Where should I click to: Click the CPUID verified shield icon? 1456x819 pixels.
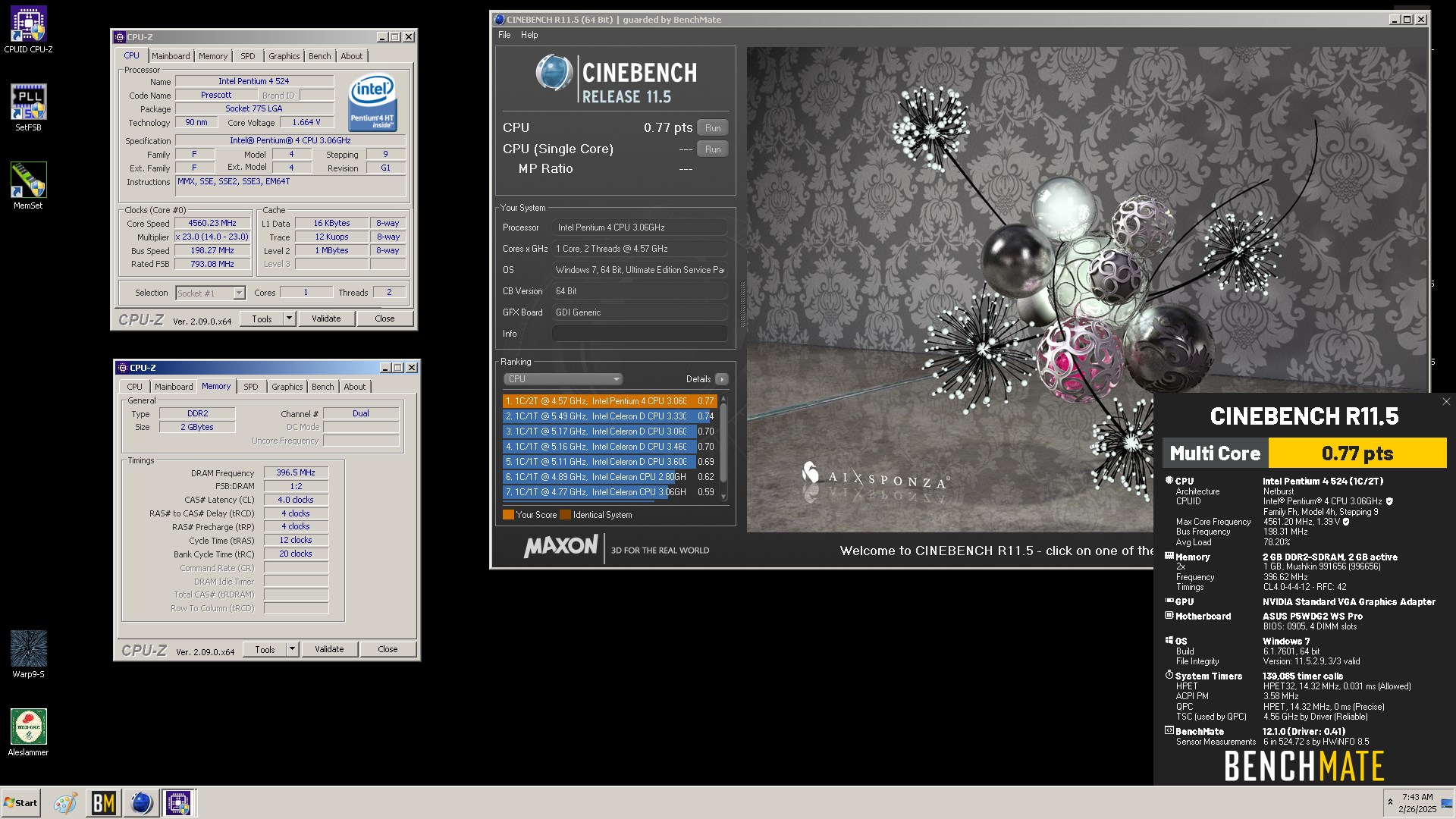(x=1389, y=501)
